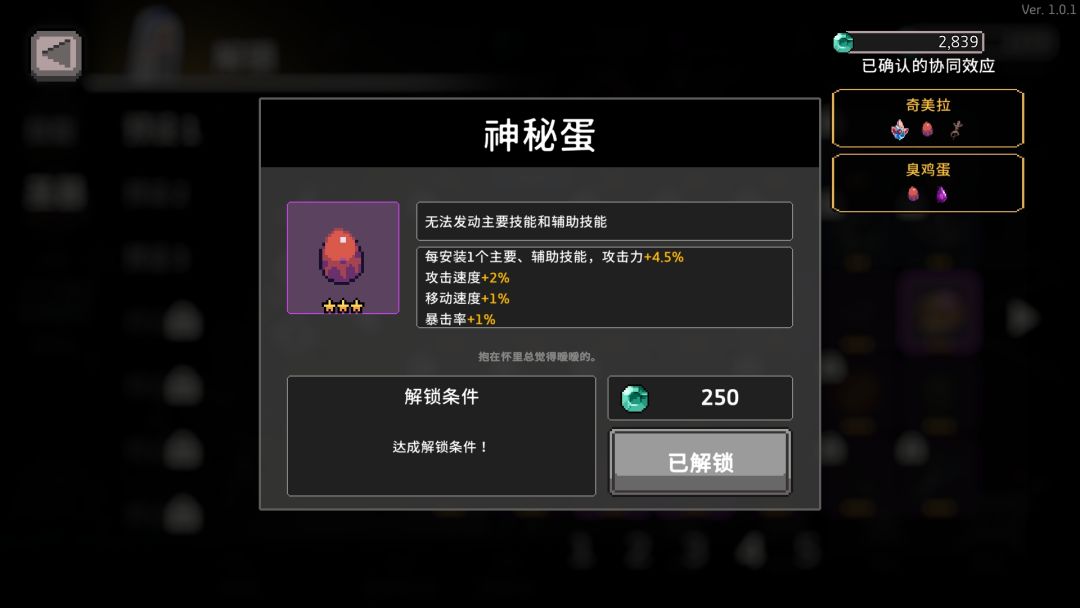The image size is (1080, 608).
Task: Click the green gem beside 250
Action: [x=634, y=398]
